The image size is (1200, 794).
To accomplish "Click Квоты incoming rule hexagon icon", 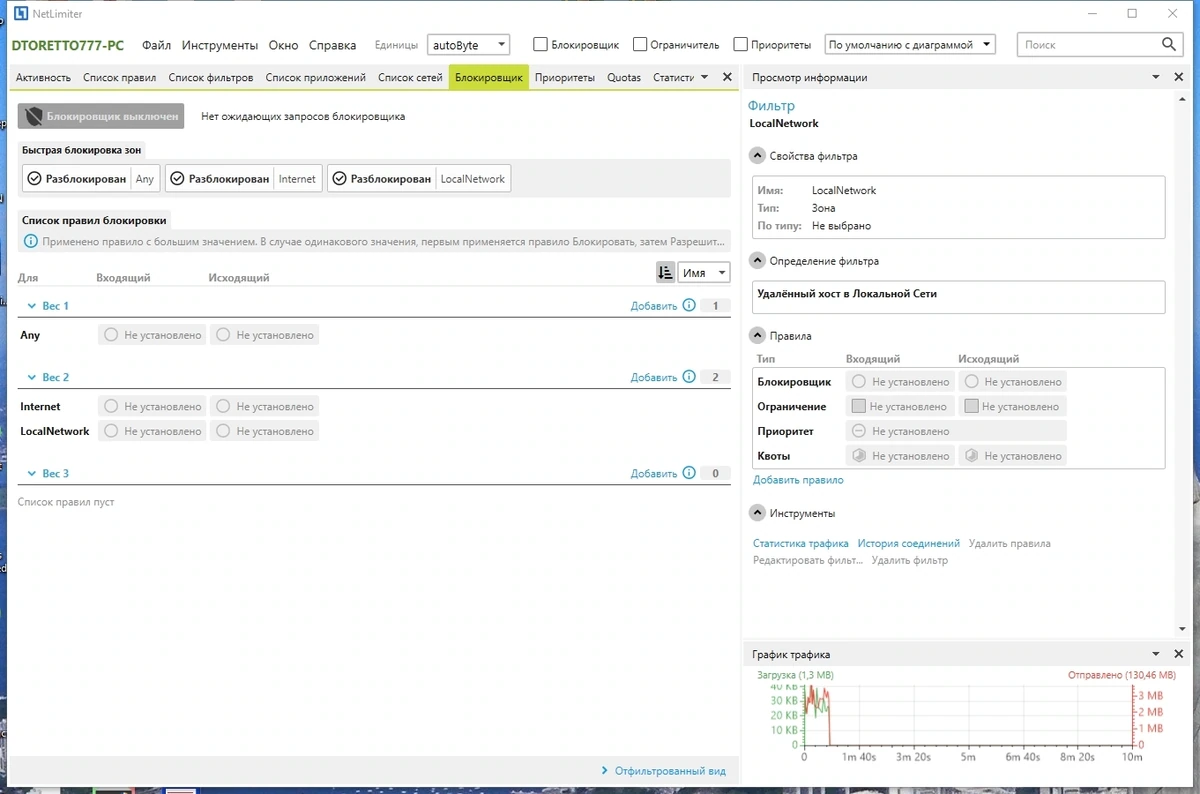I will point(858,456).
